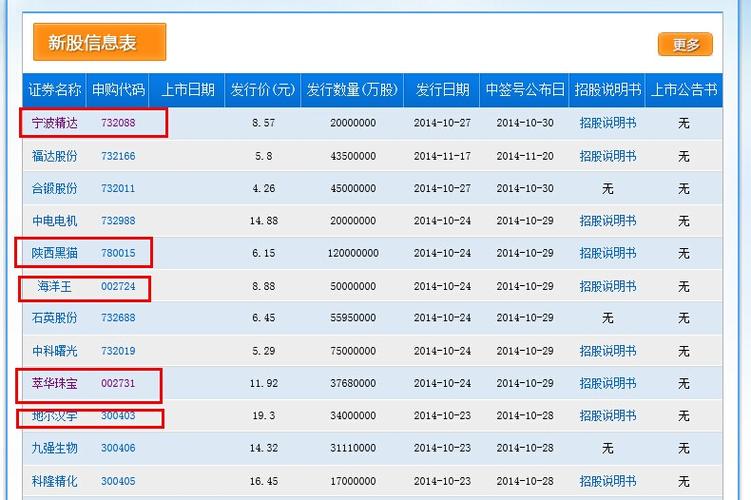This screenshot has height=500, width=751.
Task: Open 石英股份 stock link
Action: pyautogui.click(x=55, y=318)
